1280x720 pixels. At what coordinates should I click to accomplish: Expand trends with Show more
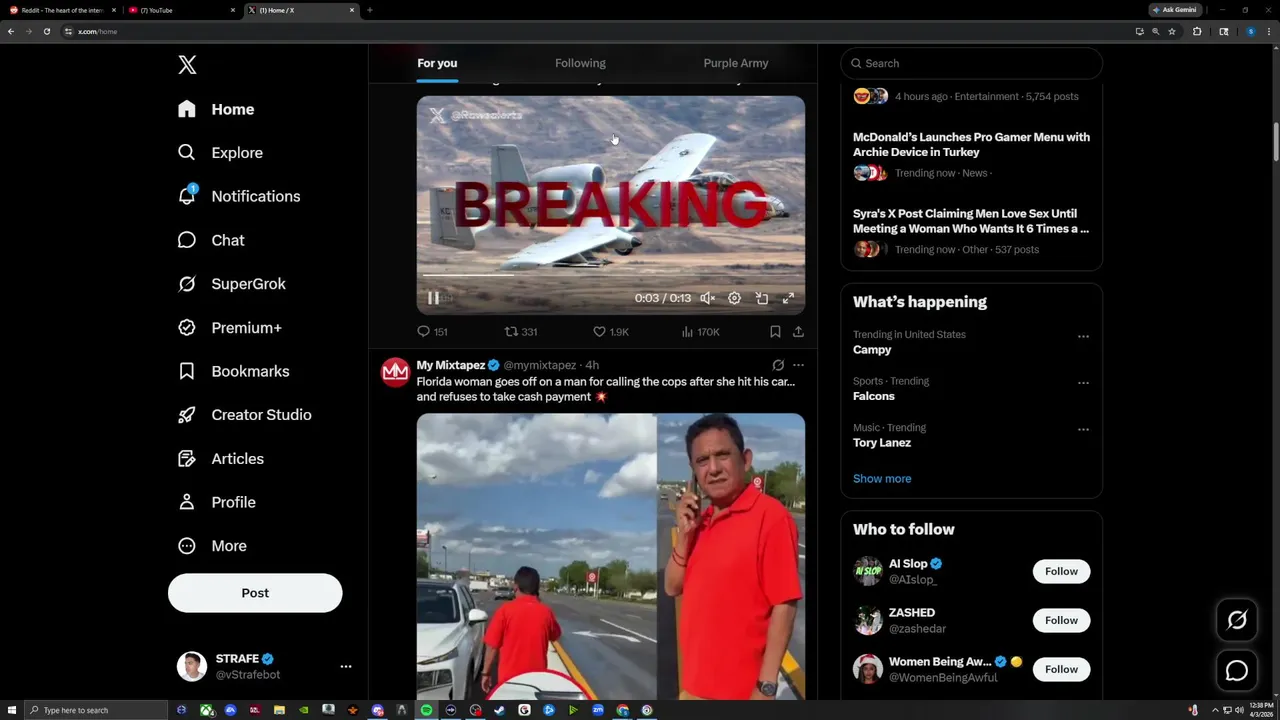coord(882,479)
